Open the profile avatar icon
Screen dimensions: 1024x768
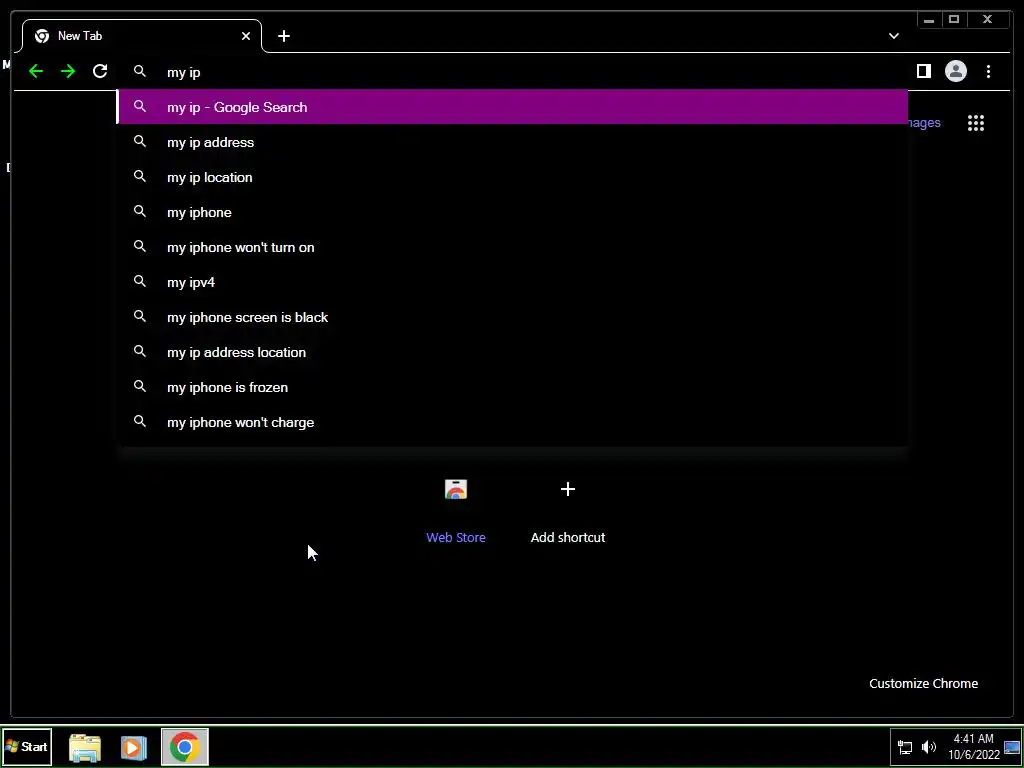955,71
